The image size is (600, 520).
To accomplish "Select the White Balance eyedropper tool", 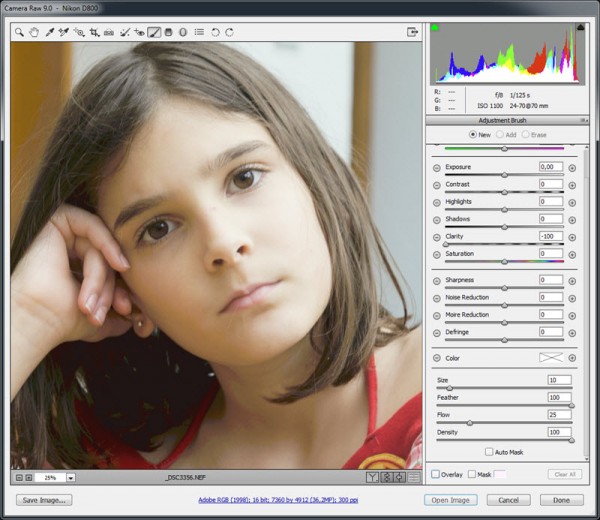I will point(49,33).
